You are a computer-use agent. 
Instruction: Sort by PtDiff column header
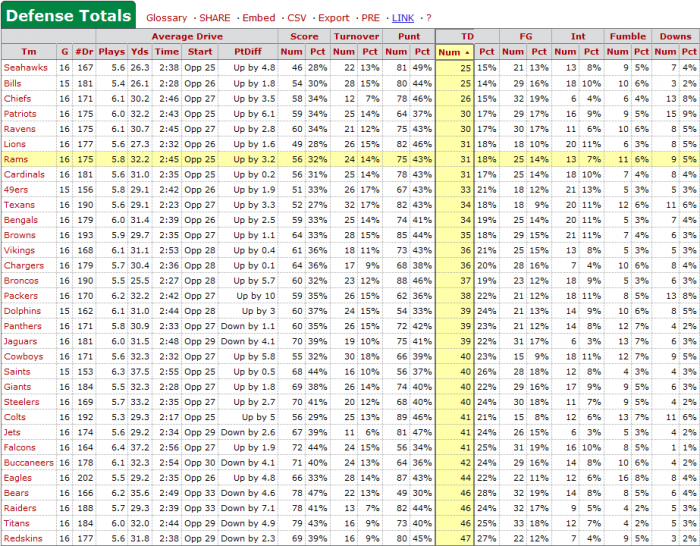point(248,52)
